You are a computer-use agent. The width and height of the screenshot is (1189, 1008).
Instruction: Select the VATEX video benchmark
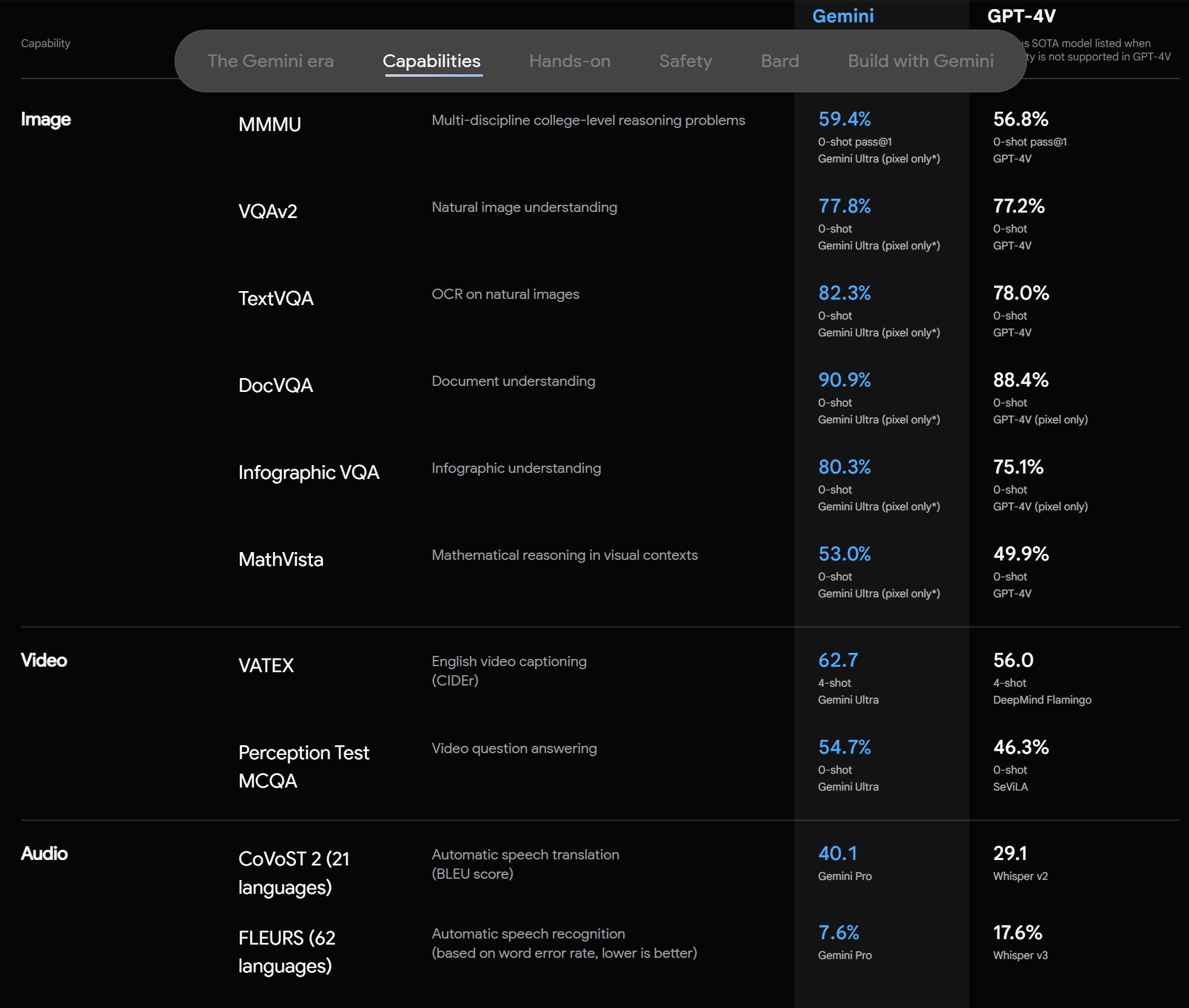pyautogui.click(x=266, y=666)
